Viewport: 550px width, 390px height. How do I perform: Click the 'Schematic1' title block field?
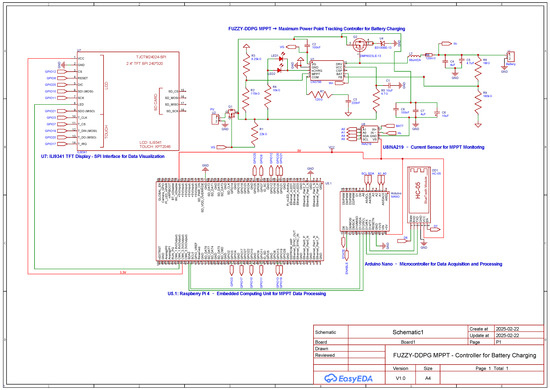coord(408,332)
